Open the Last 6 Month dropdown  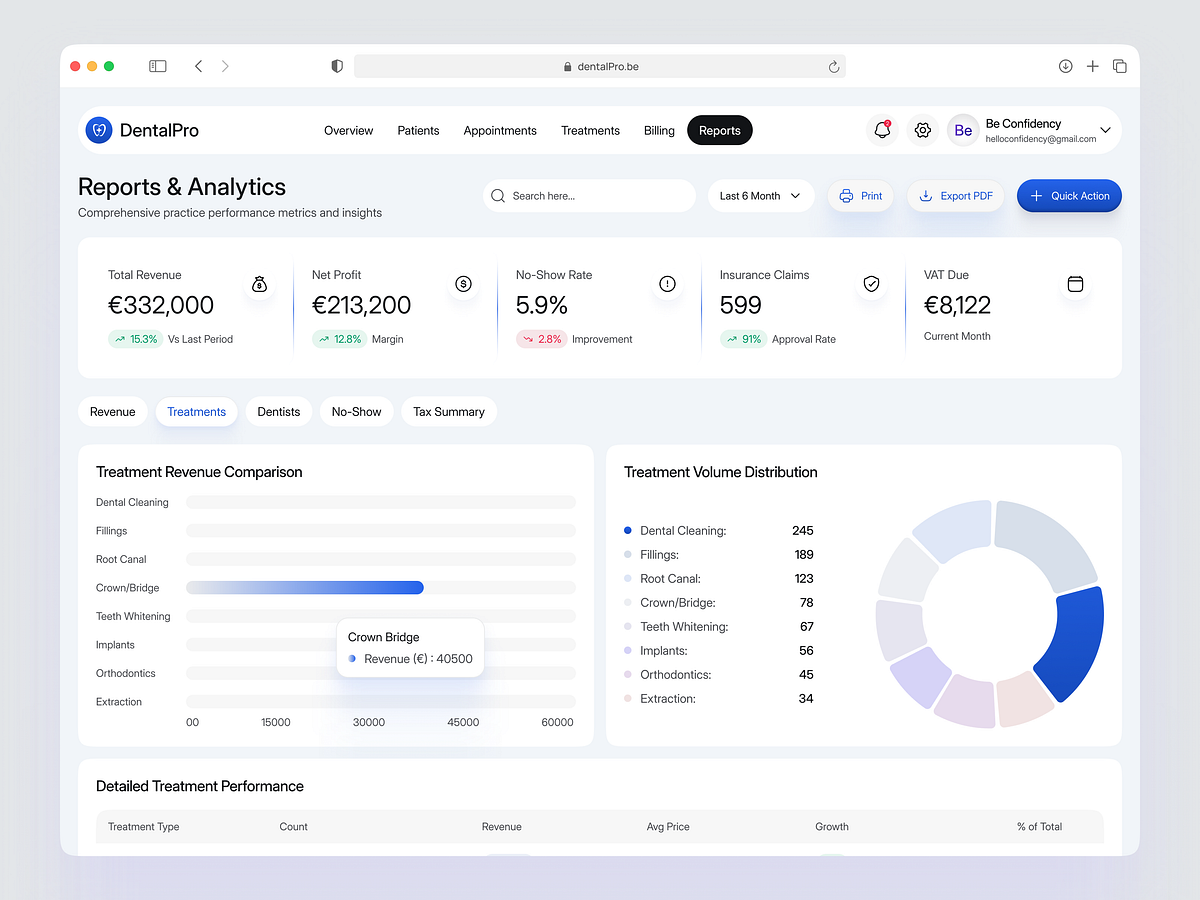[760, 196]
